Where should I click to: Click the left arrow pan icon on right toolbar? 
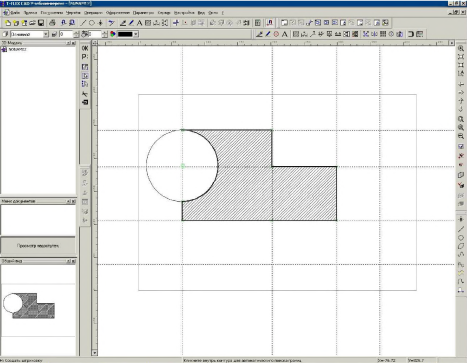(x=461, y=84)
